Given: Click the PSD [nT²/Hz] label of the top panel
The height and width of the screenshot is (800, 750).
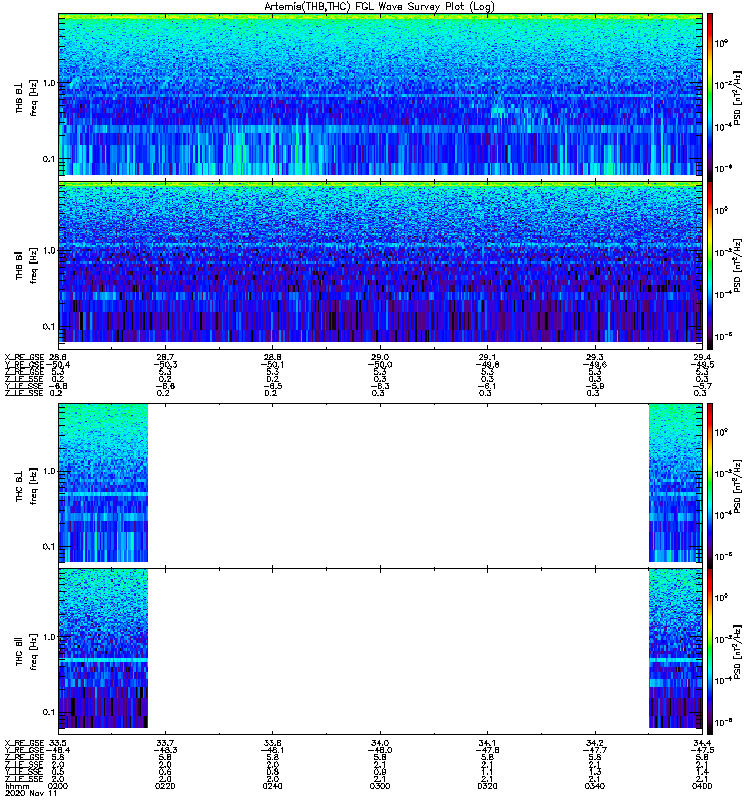Looking at the screenshot, I should coord(738,98).
